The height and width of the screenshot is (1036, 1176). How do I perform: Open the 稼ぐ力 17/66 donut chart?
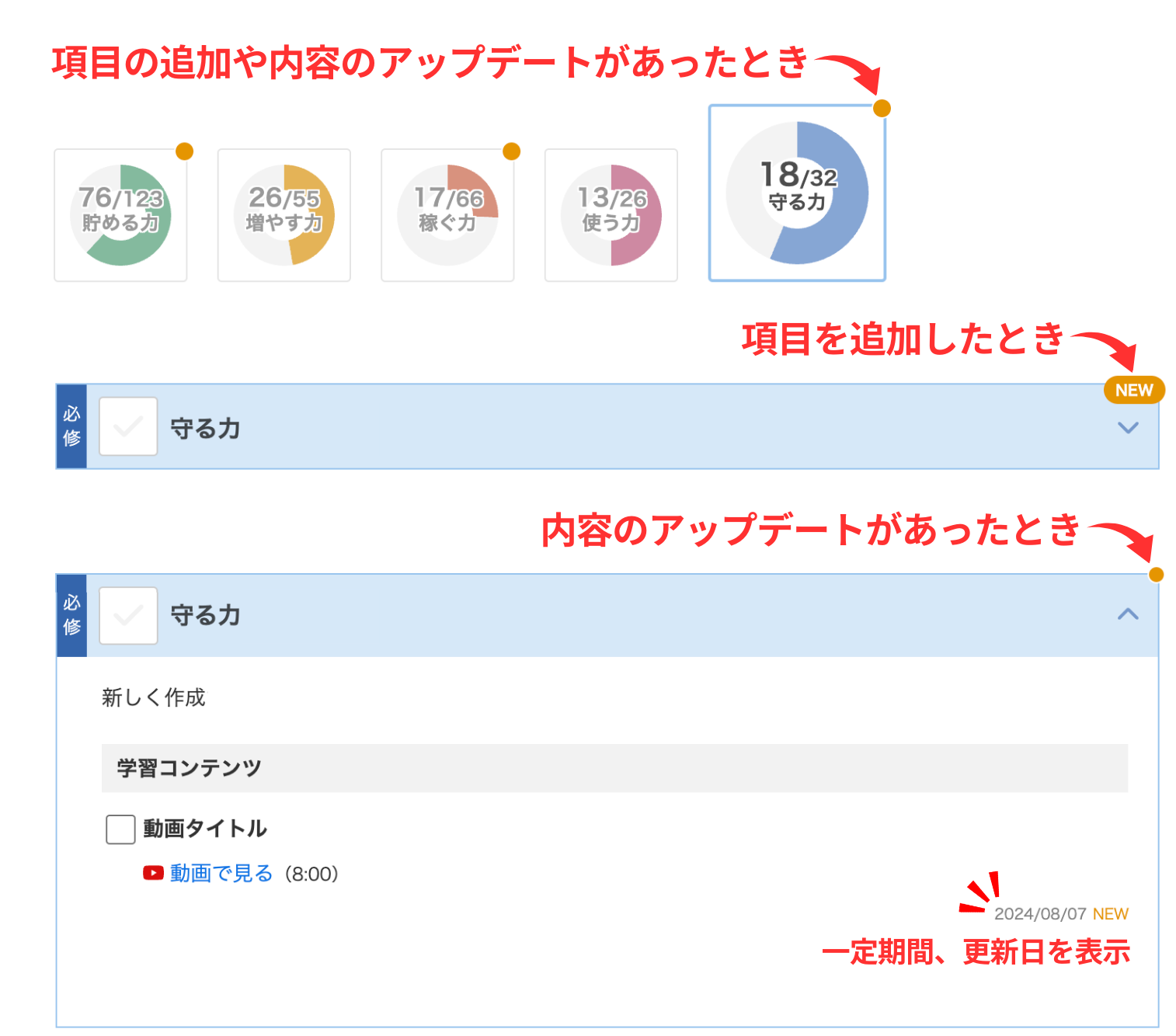tap(447, 215)
